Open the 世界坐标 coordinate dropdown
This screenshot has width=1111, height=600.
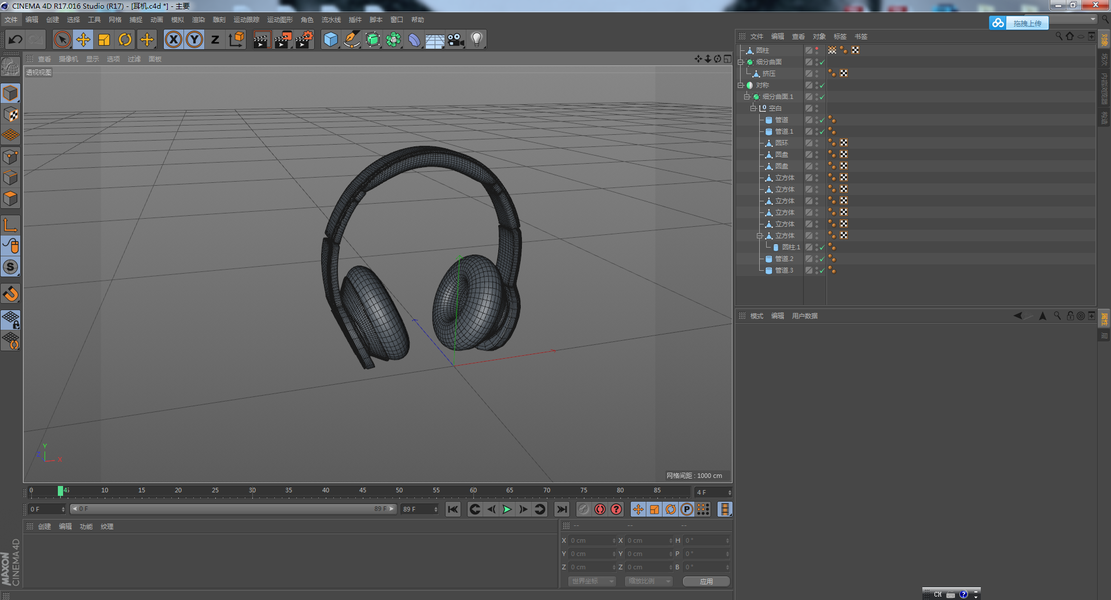[x=592, y=581]
